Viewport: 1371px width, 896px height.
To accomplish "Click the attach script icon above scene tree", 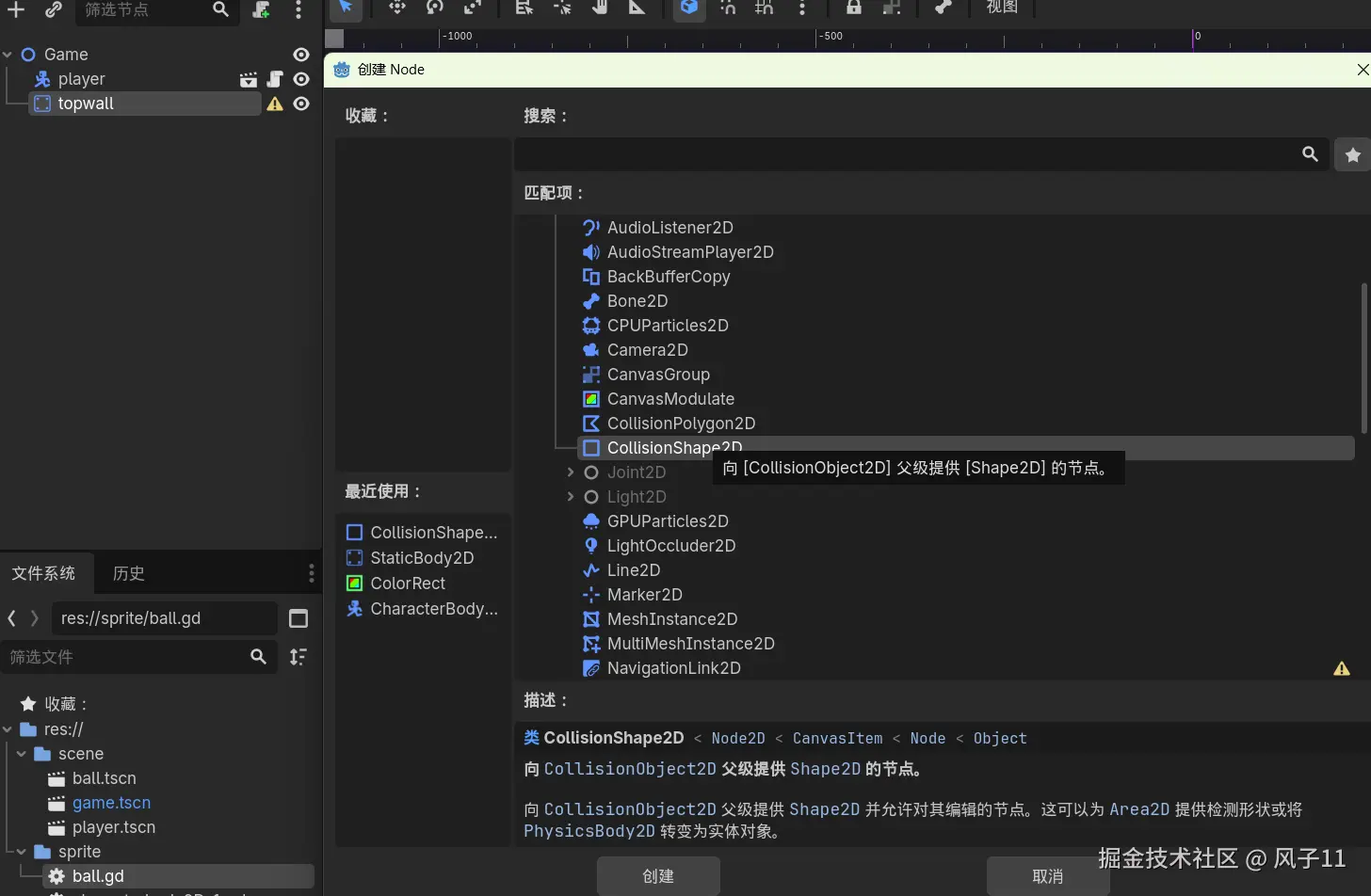I will (262, 9).
